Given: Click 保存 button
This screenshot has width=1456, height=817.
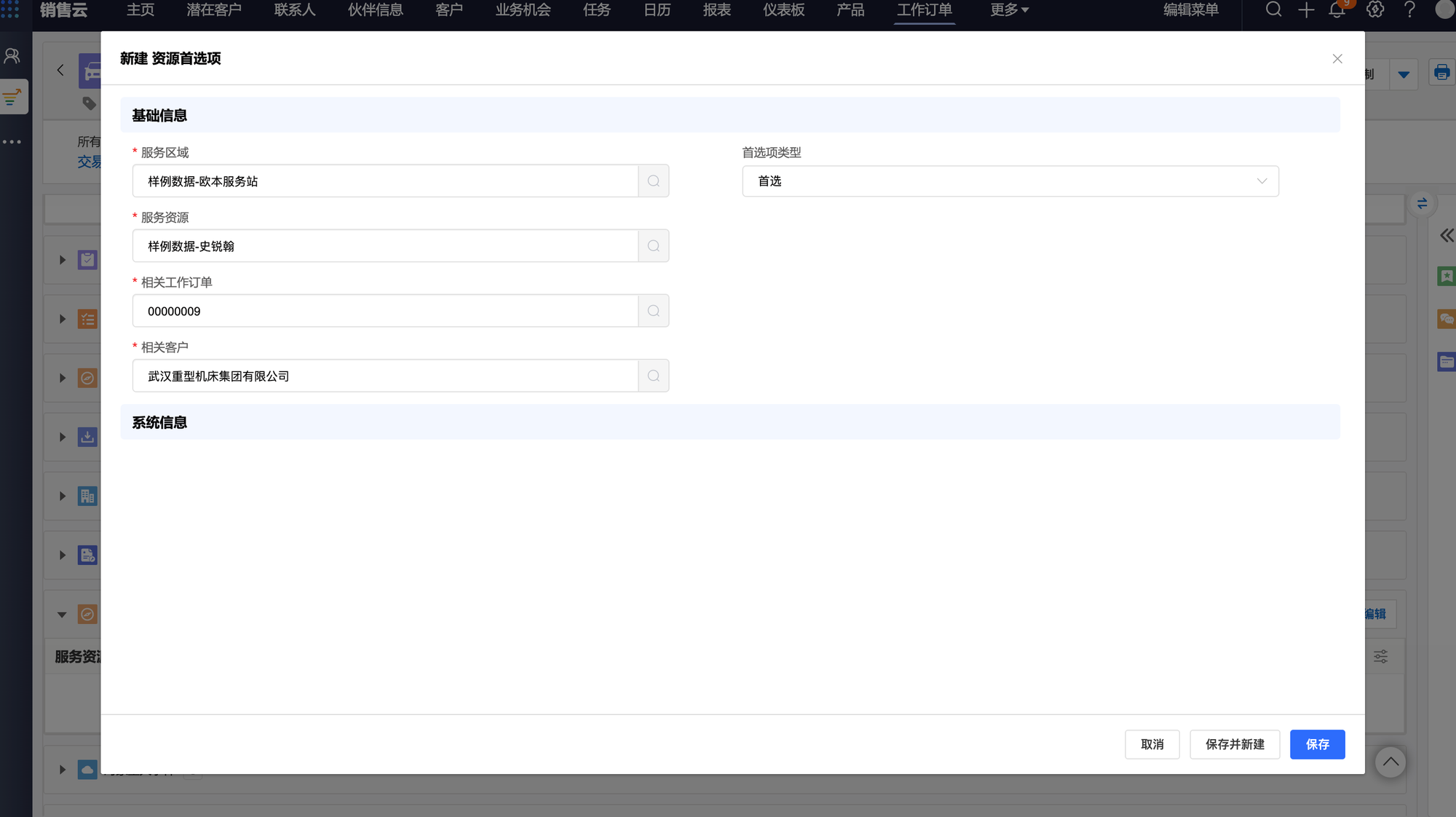Looking at the screenshot, I should point(1317,744).
